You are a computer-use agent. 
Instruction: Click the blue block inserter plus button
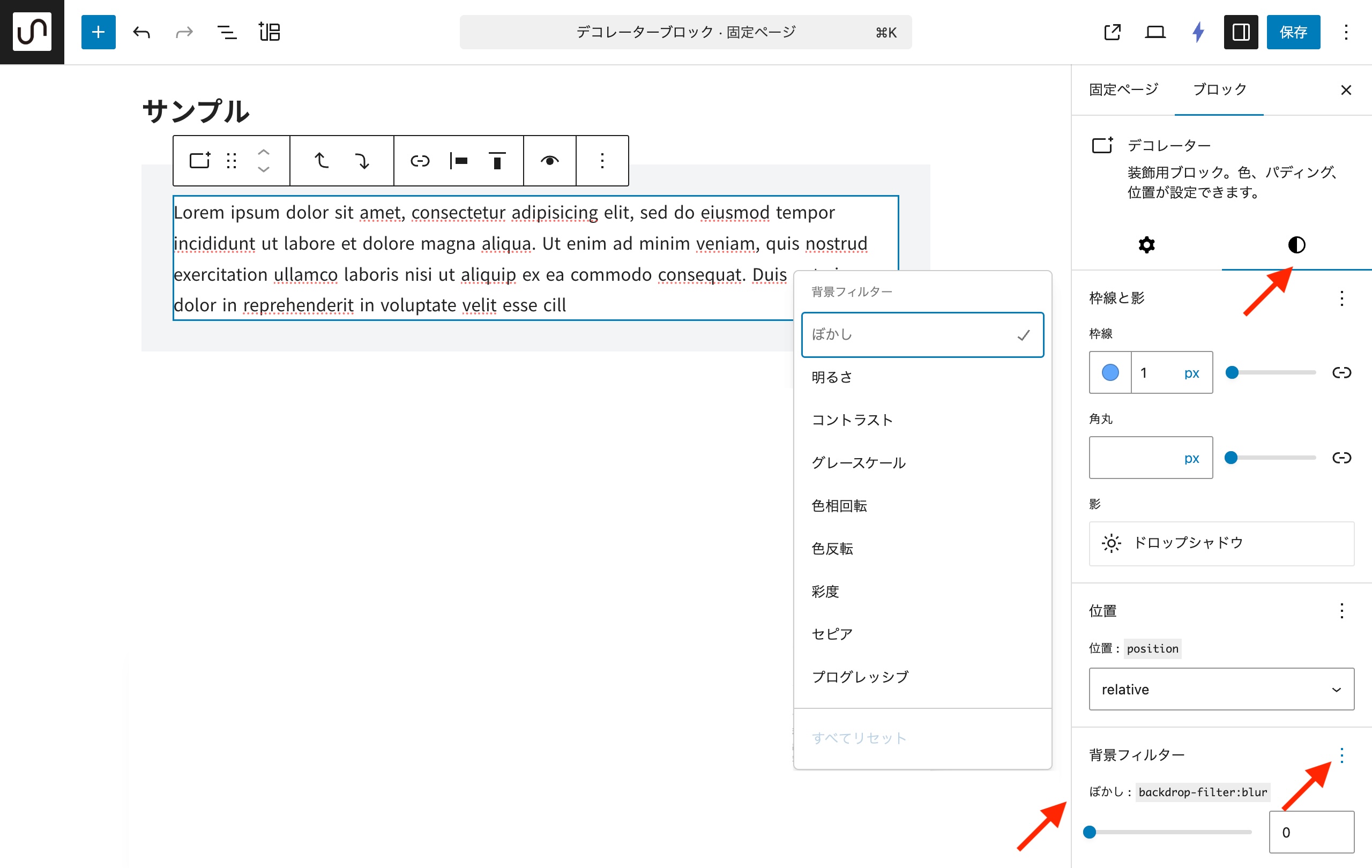[x=98, y=32]
